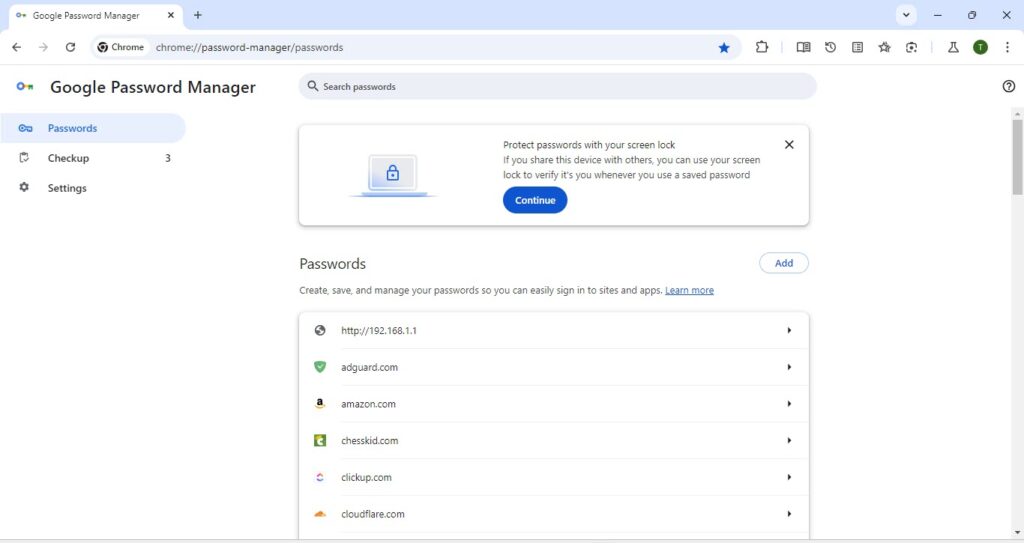
Task: Open Settings in the sidebar
Action: (x=93, y=188)
